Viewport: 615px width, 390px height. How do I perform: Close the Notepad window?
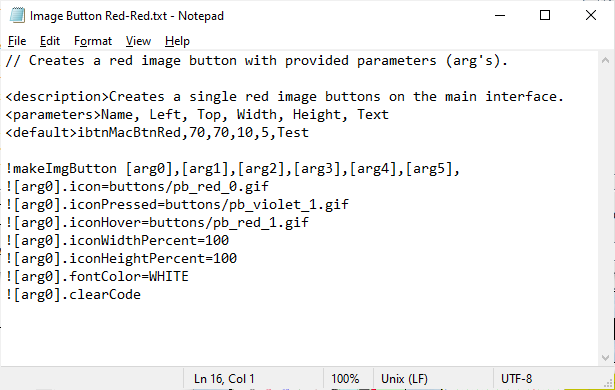pyautogui.click(x=591, y=16)
